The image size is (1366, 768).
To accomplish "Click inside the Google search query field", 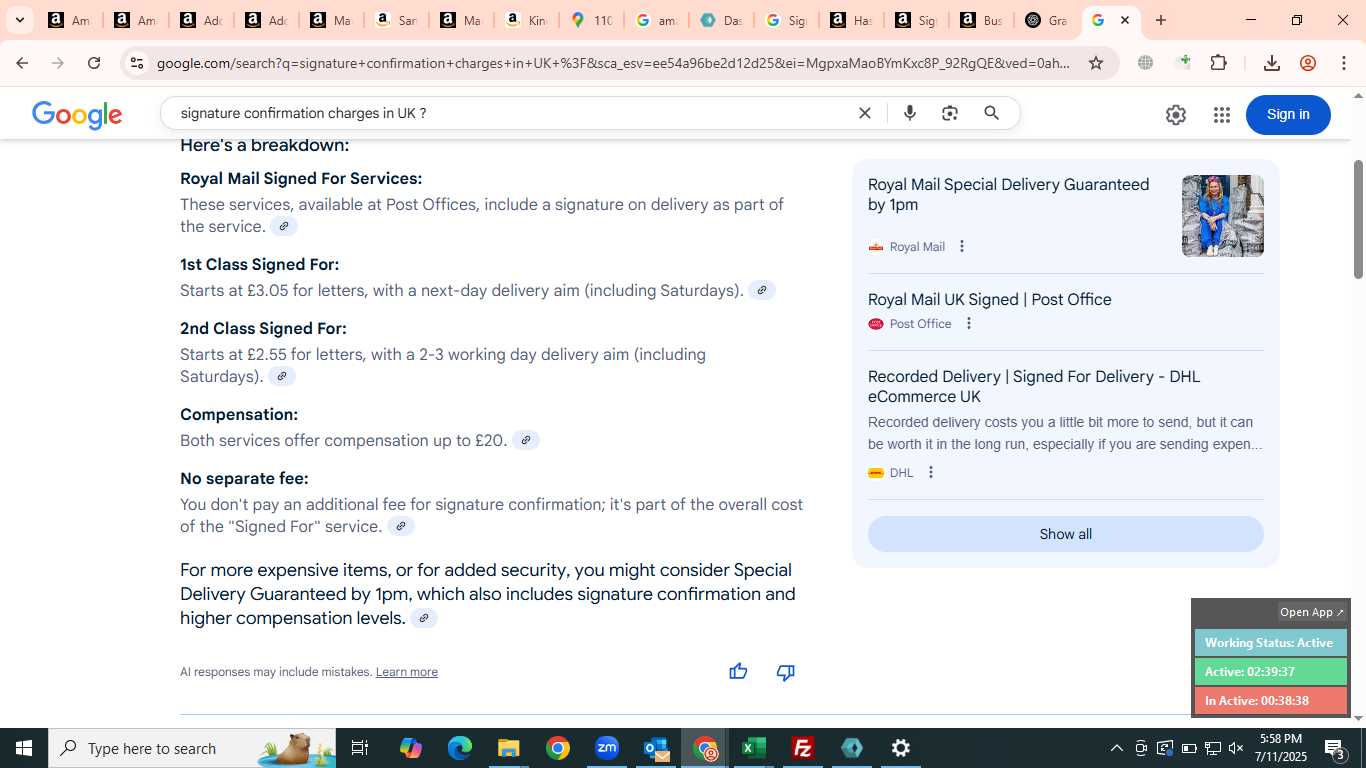I will (510, 113).
